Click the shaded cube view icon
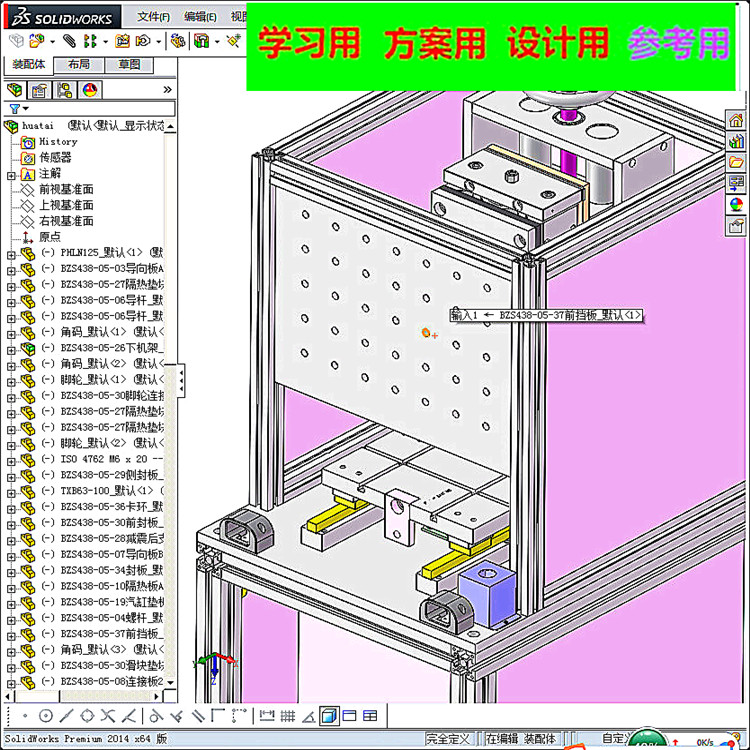The image size is (750, 750). pos(329,716)
